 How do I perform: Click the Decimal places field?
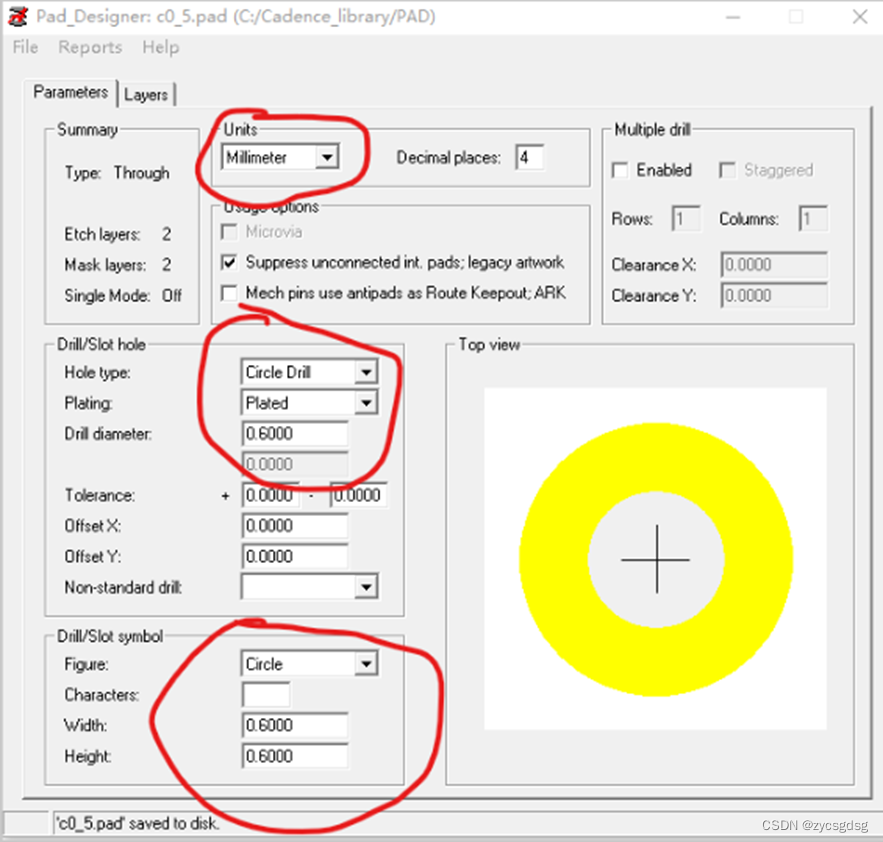tap(529, 157)
